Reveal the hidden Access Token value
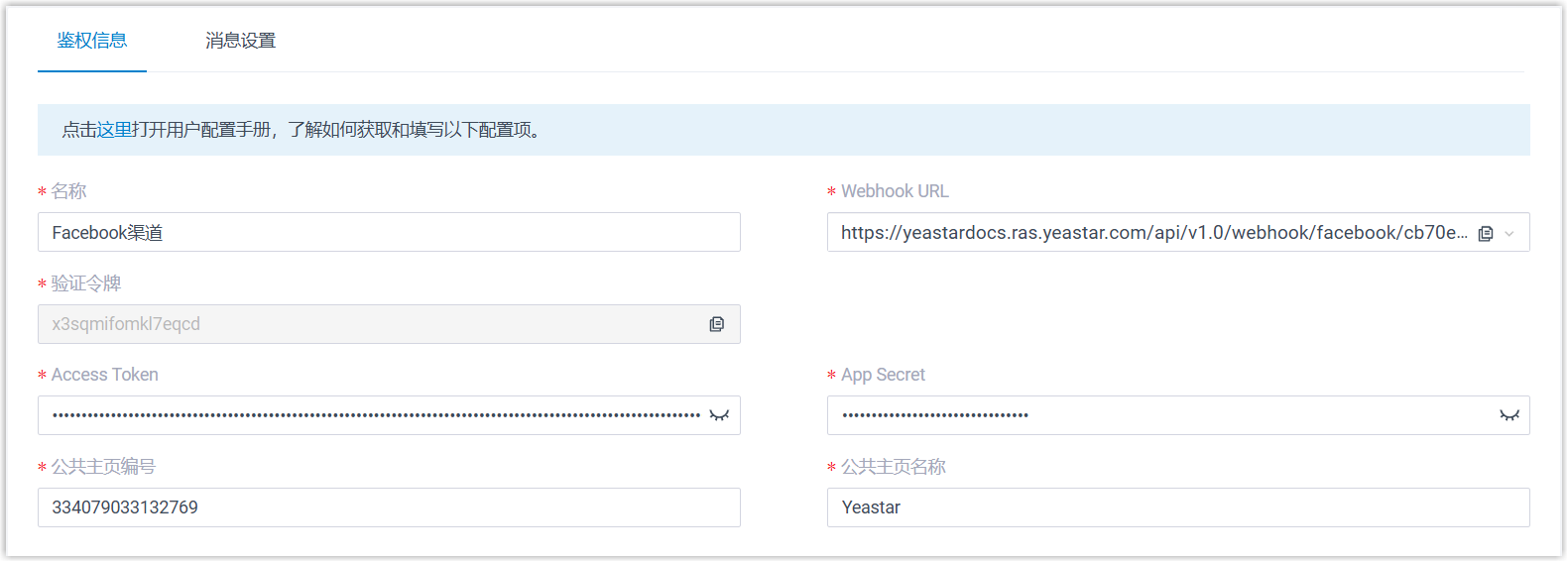 tap(719, 415)
